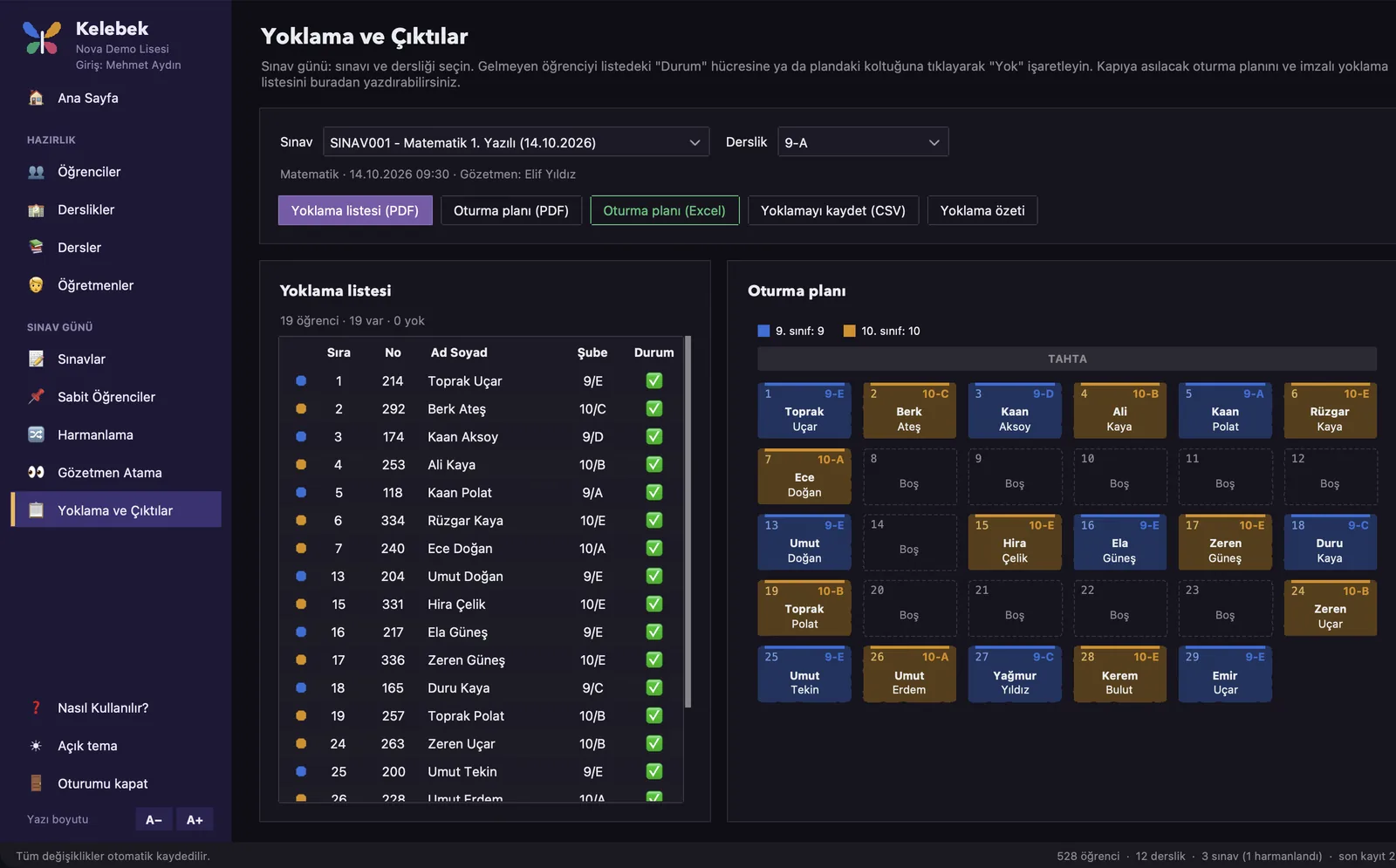The height and width of the screenshot is (868, 1396).
Task: Click the Öğretmenler face icon
Action: 36,285
